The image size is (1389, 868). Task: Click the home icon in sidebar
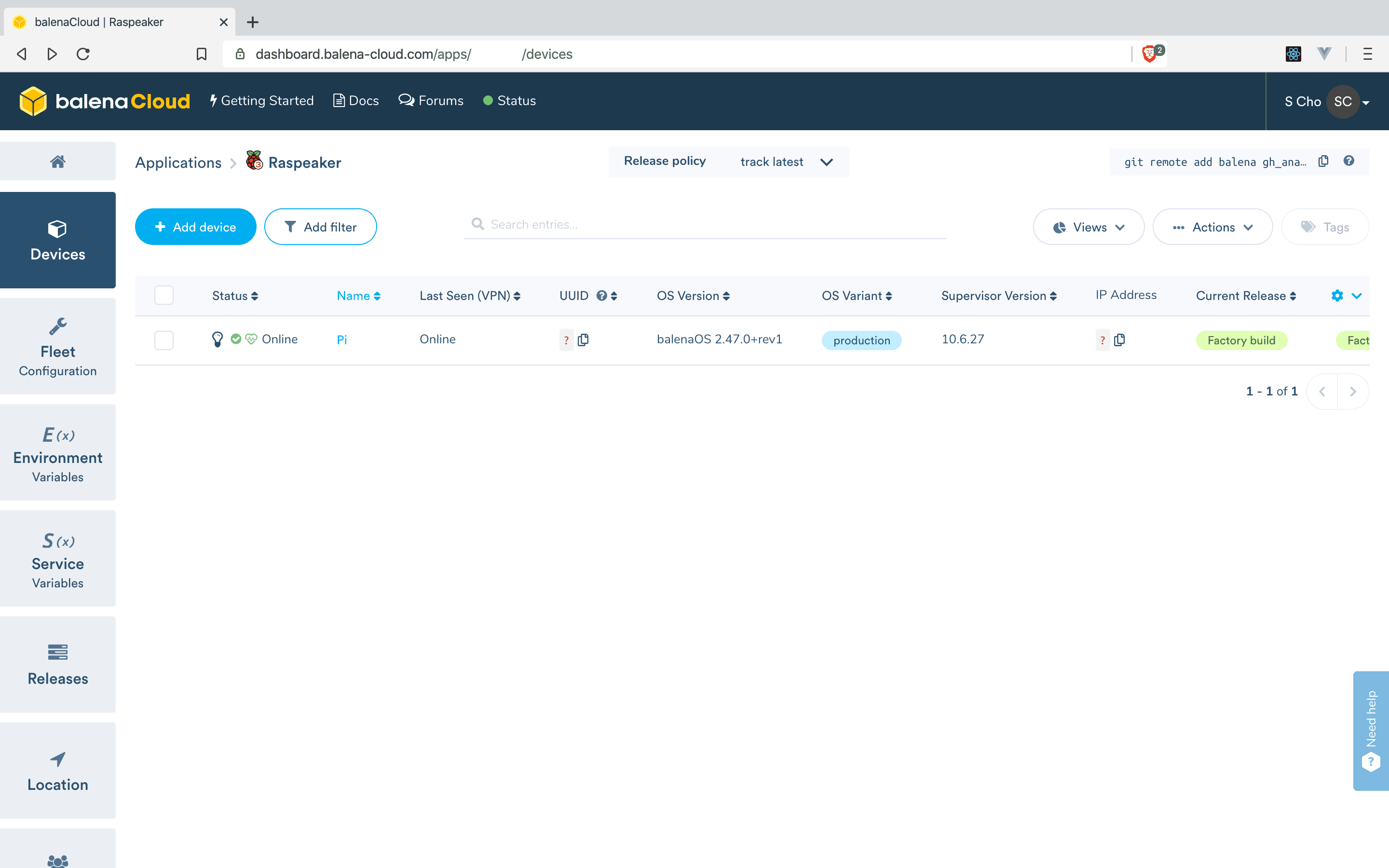[x=57, y=162]
